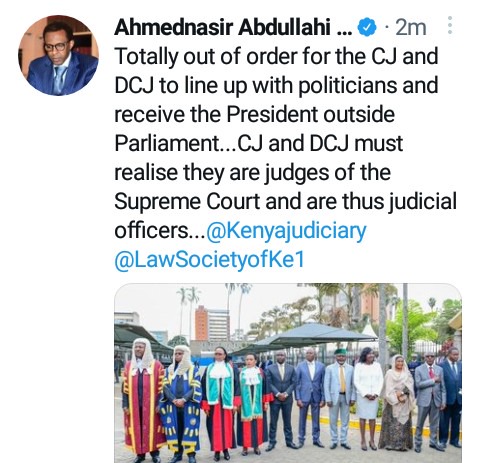
Task: Open Ahmednasir Abdullahi's profile picture
Action: [x=59, y=55]
